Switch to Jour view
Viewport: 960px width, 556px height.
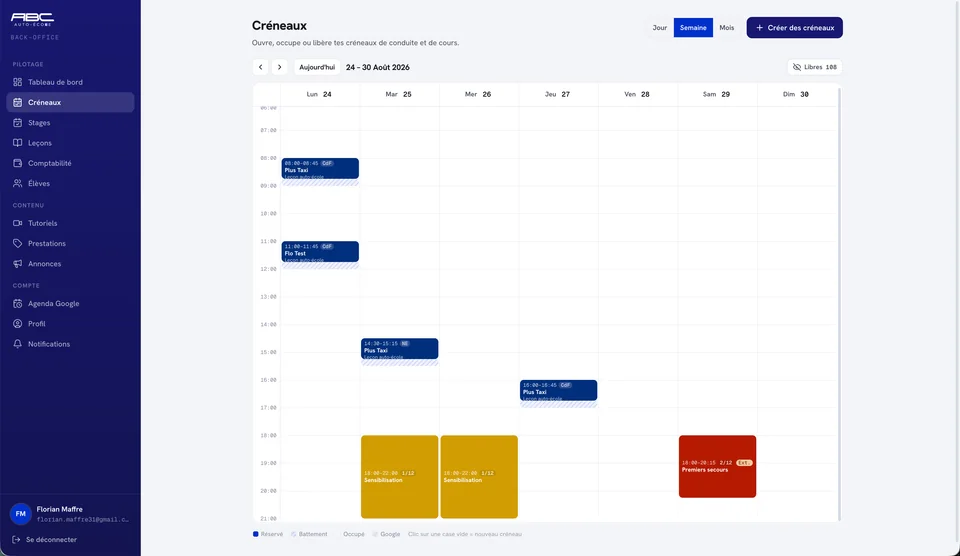[x=659, y=28]
